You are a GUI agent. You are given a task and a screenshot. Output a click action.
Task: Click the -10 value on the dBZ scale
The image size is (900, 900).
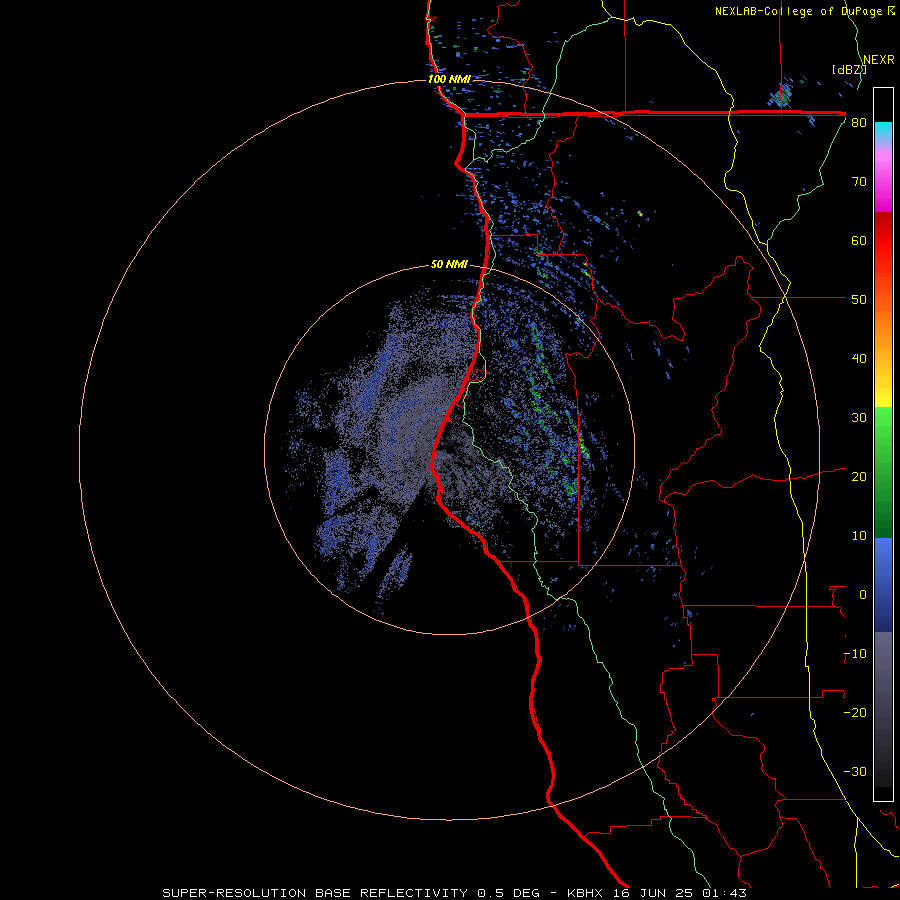(855, 654)
